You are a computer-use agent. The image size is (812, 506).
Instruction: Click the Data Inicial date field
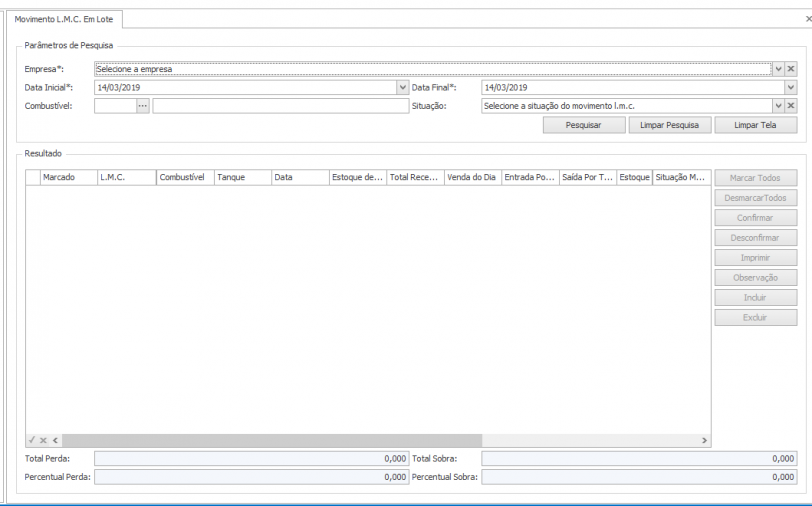pos(245,88)
